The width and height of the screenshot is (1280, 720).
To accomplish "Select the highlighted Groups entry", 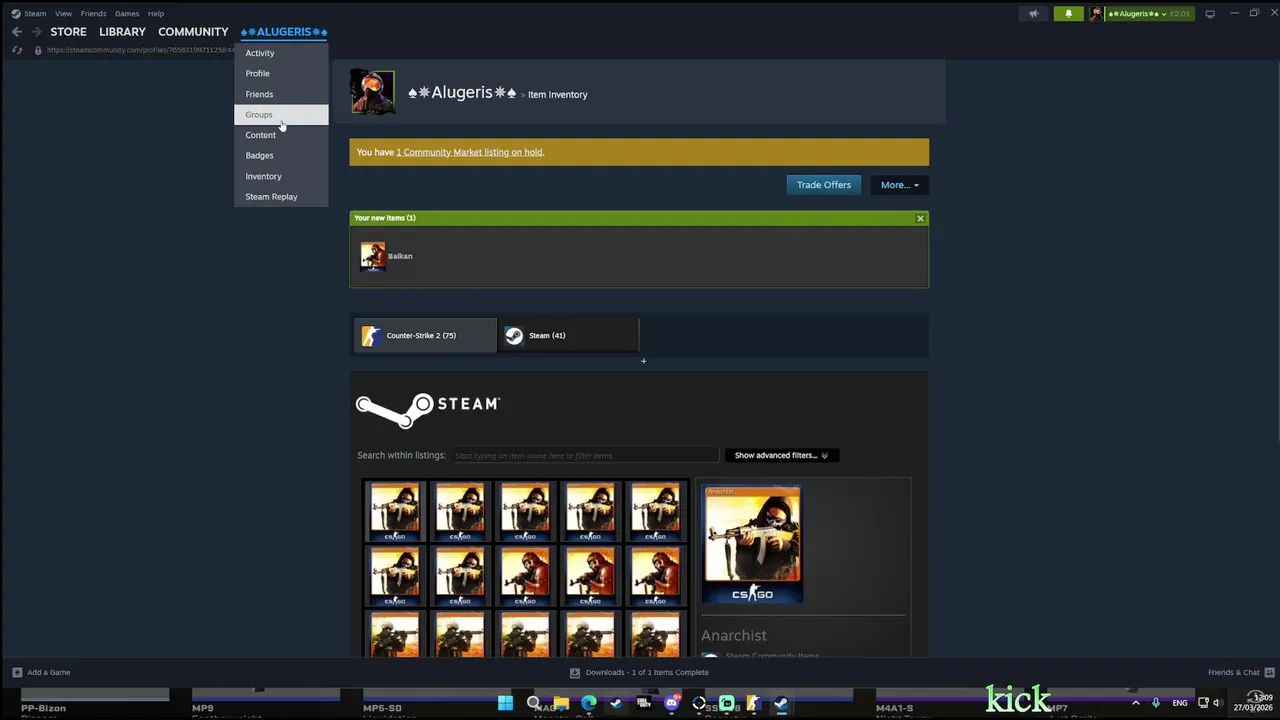I will coord(281,114).
